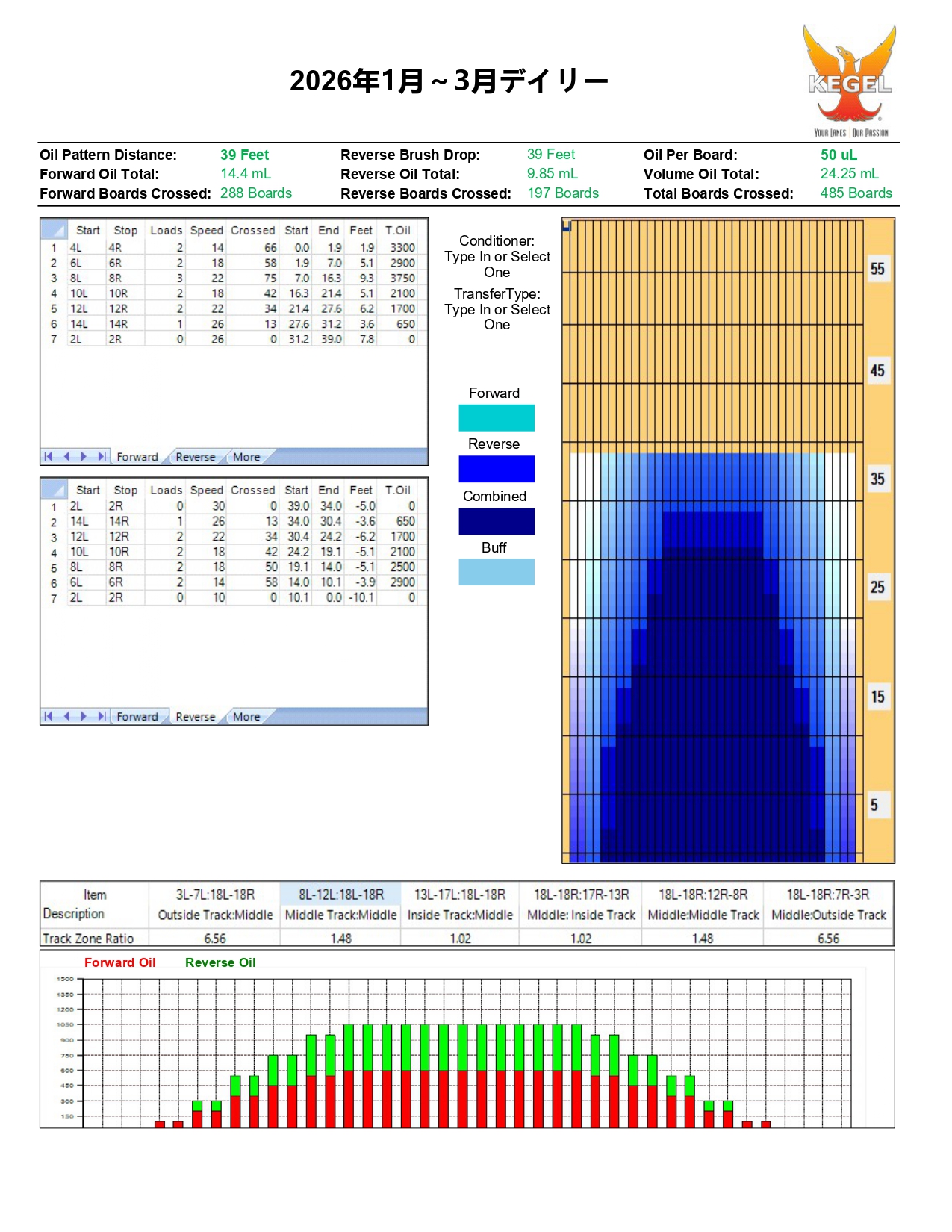Click first-sheet arrow in upper table

[49, 456]
